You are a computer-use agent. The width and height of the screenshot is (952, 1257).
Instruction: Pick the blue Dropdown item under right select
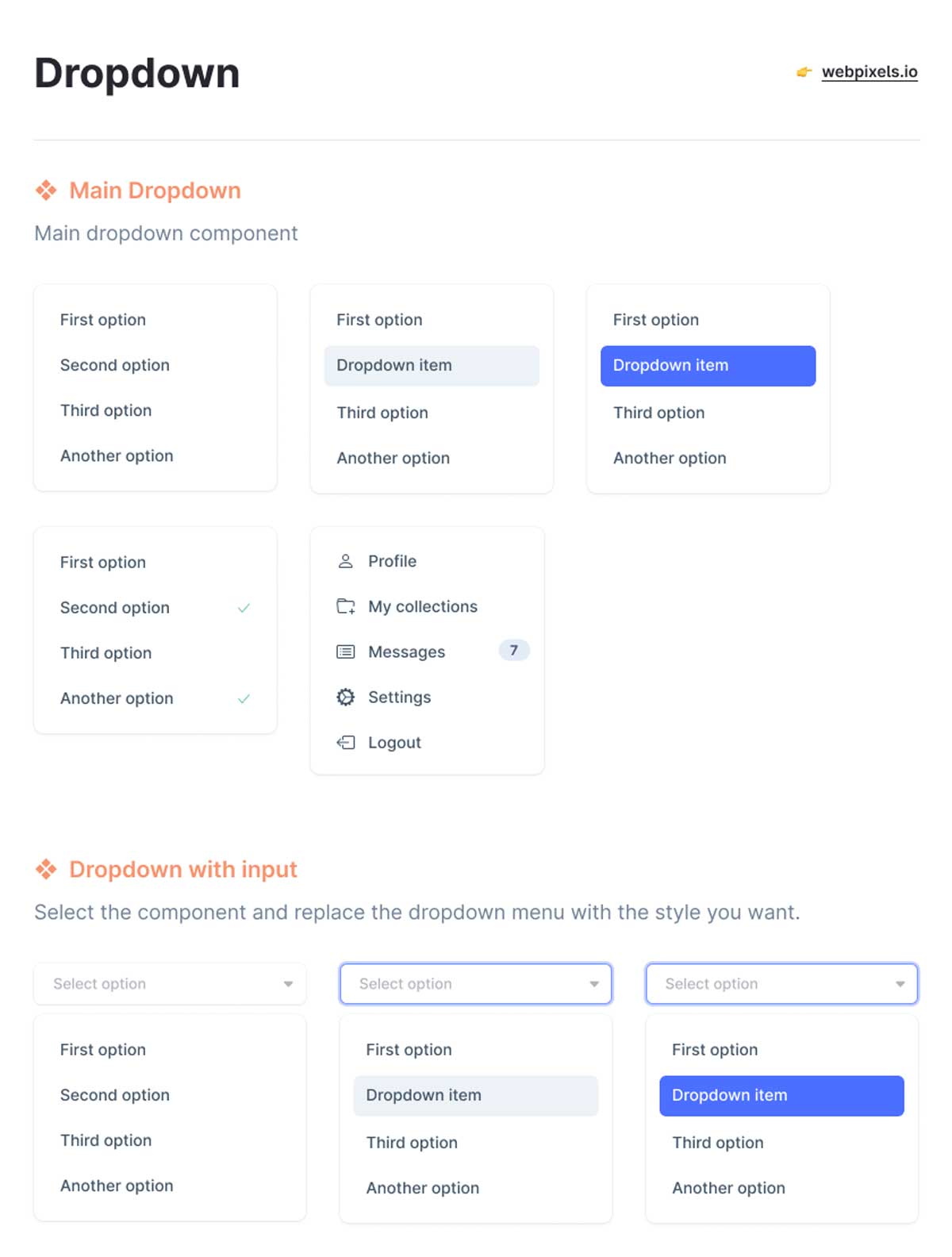(x=781, y=1095)
